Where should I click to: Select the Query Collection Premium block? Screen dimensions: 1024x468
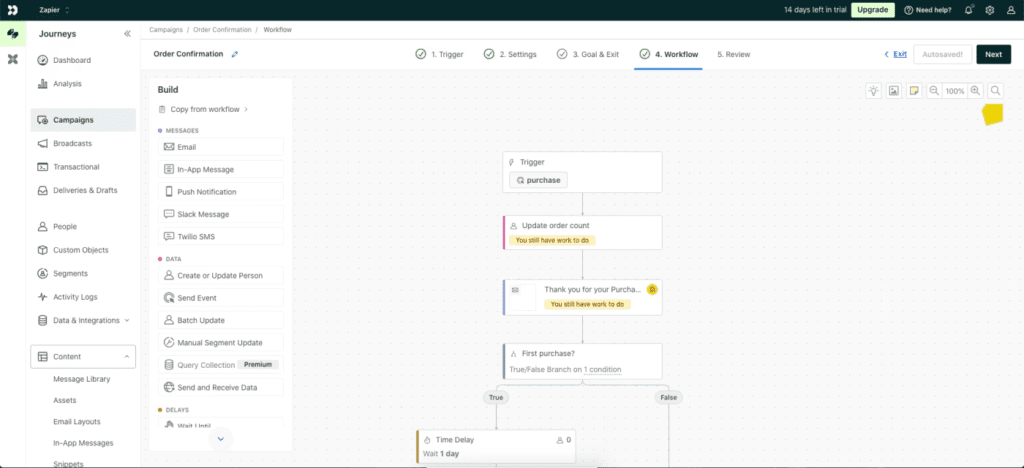[x=221, y=365]
